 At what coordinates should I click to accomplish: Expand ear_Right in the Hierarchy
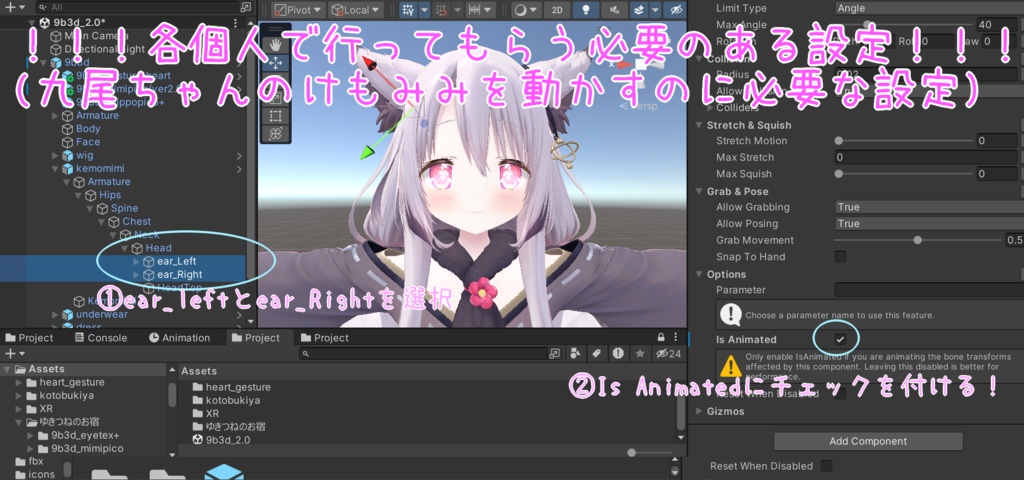point(136,274)
